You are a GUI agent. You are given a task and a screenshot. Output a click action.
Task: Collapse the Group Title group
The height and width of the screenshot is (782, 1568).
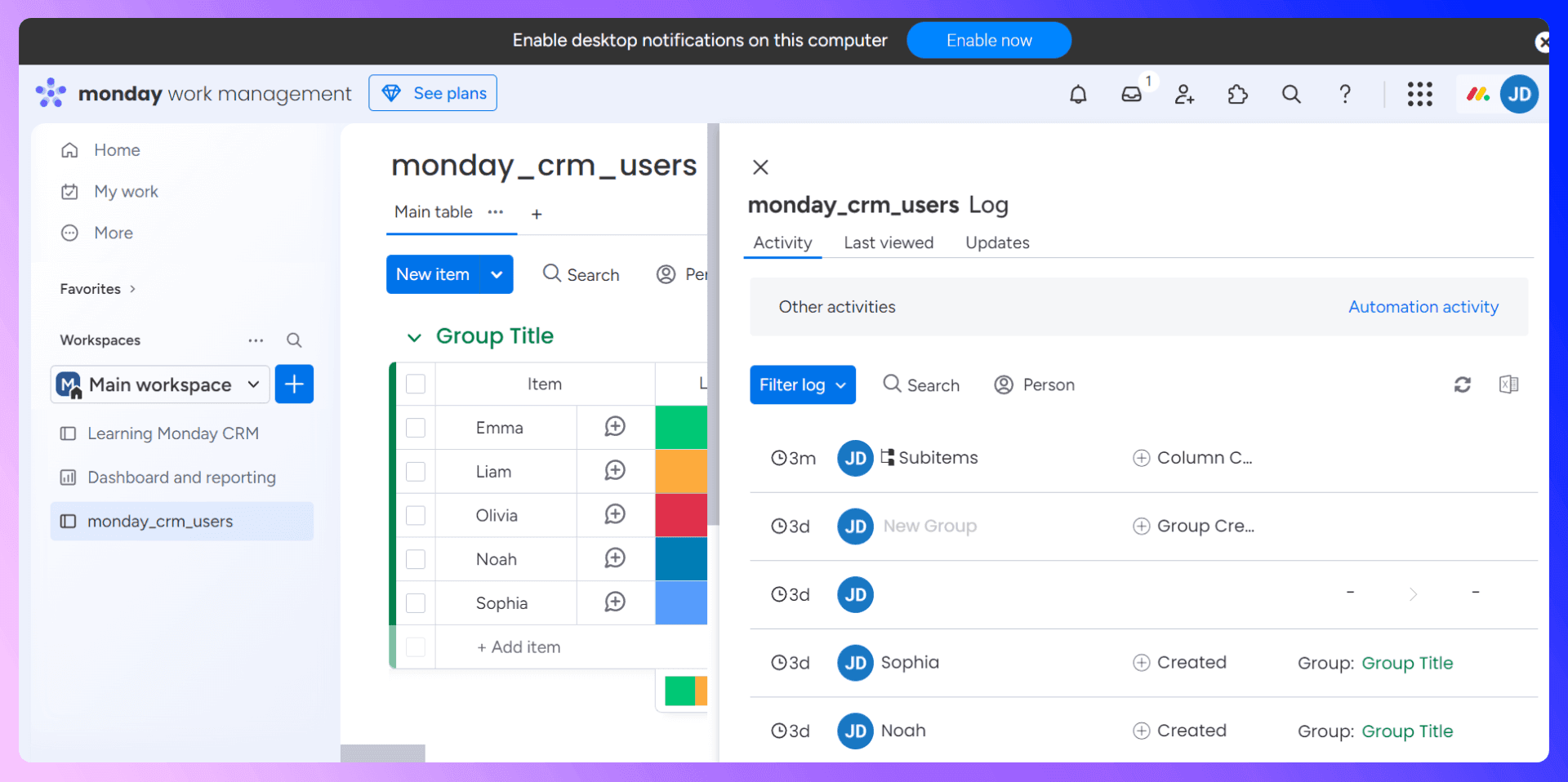(414, 337)
